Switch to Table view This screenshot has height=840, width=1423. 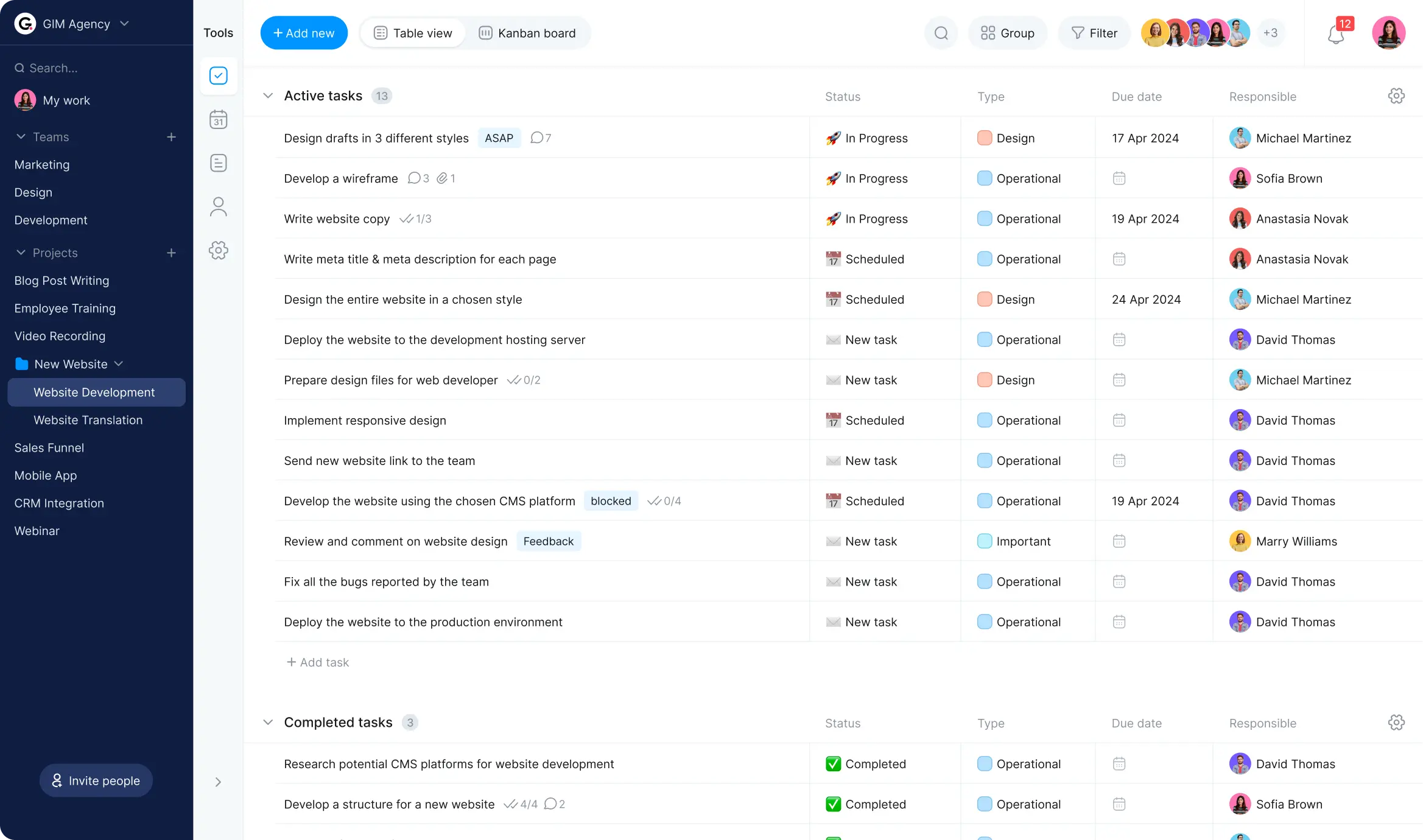(413, 33)
